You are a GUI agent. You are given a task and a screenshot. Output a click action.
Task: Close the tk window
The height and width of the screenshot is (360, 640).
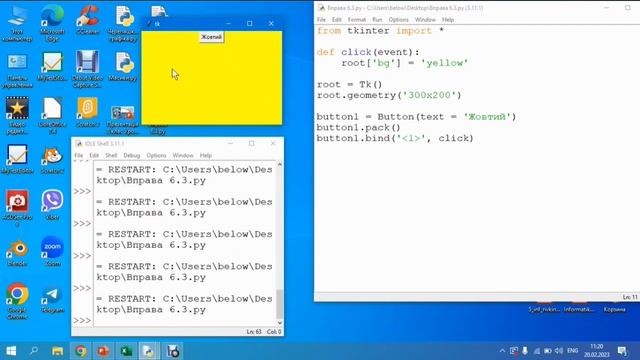[271, 24]
